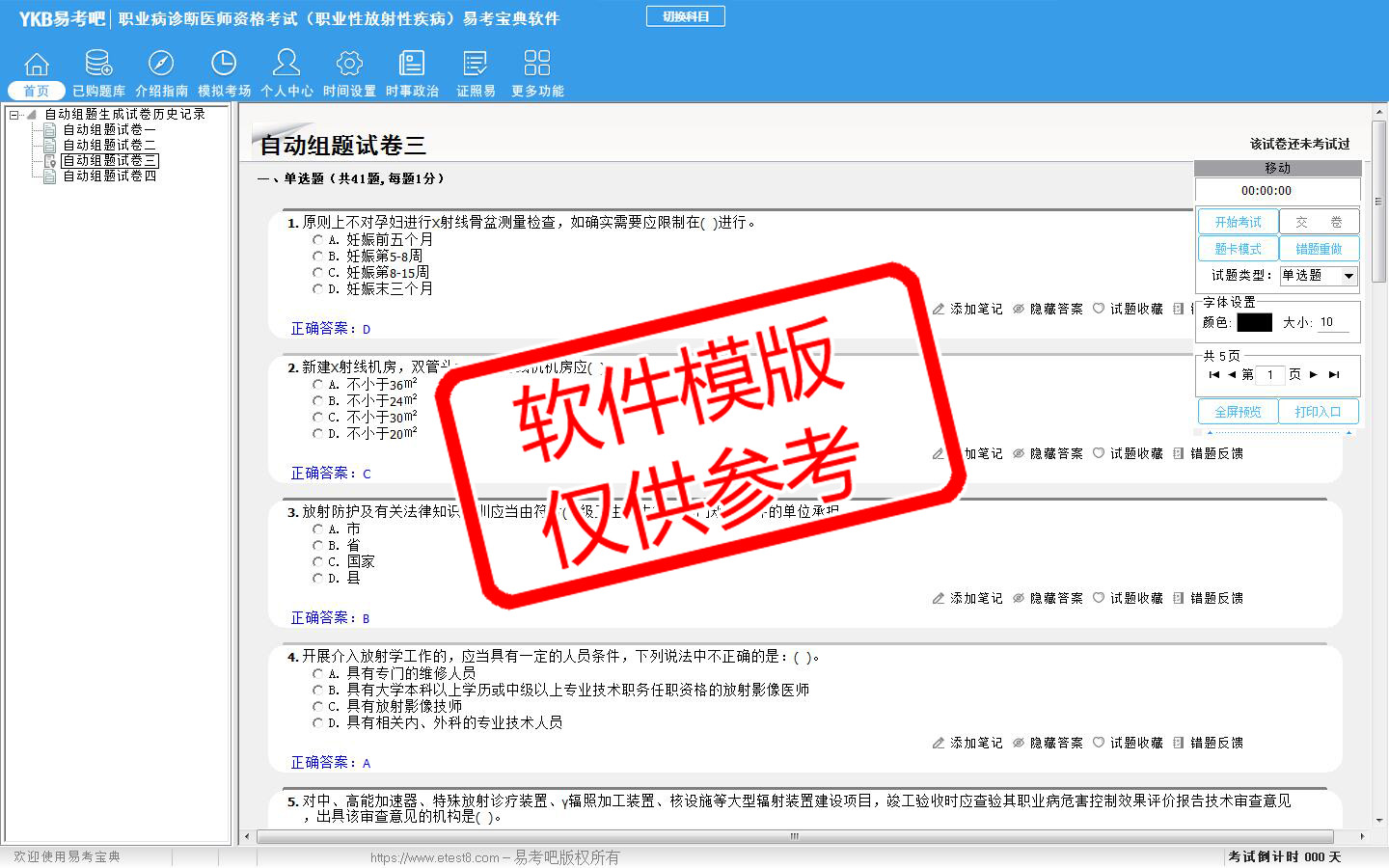Click the 打印入口 button

click(1319, 412)
